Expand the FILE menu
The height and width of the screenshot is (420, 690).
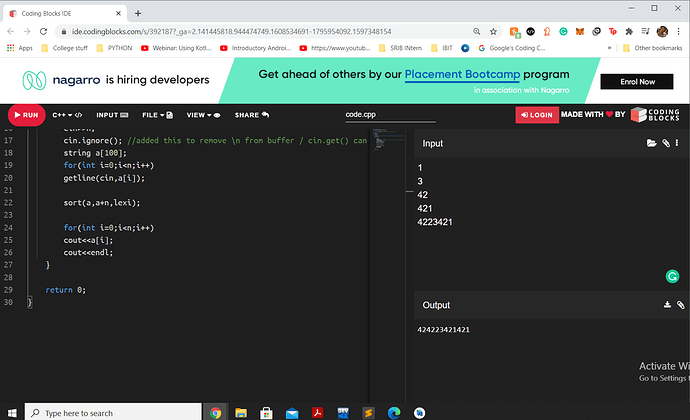point(157,115)
